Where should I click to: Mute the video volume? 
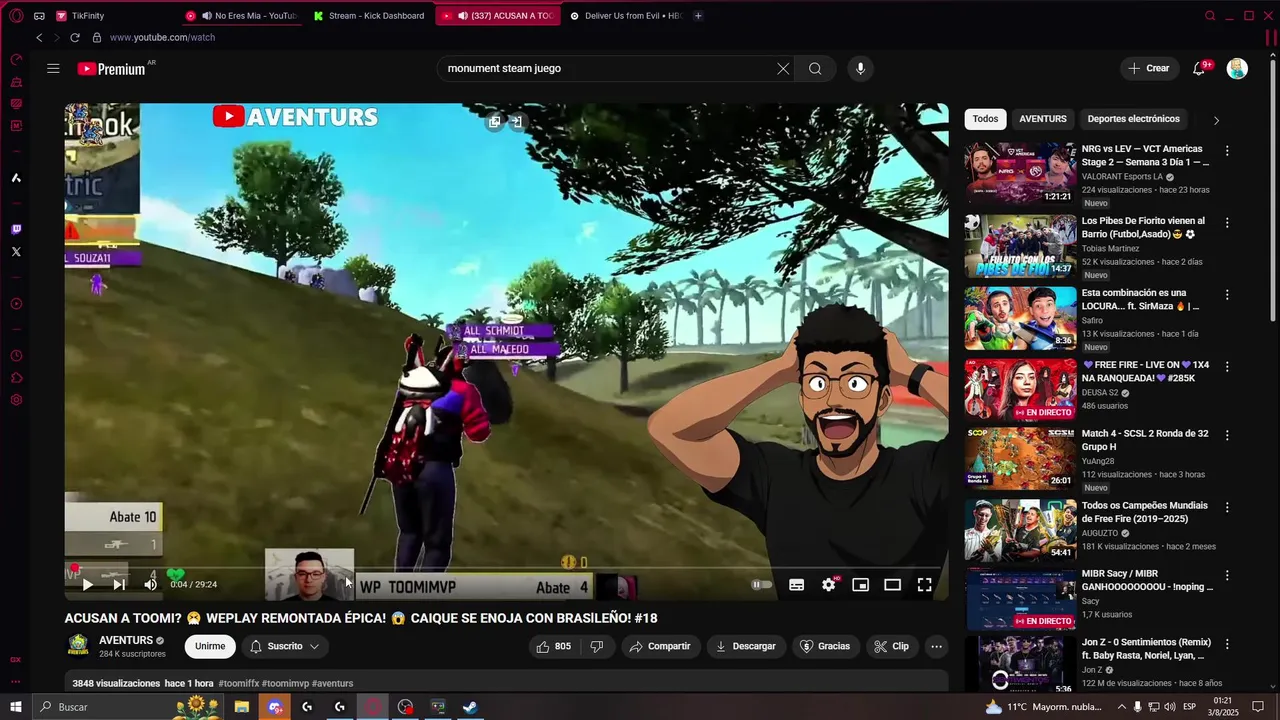[150, 585]
